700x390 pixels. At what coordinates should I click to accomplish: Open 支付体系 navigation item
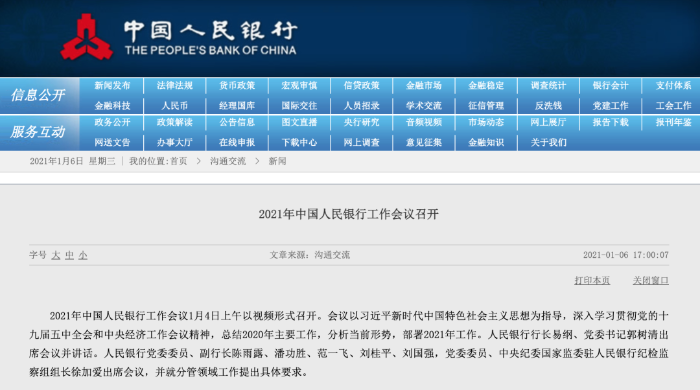tap(673, 86)
